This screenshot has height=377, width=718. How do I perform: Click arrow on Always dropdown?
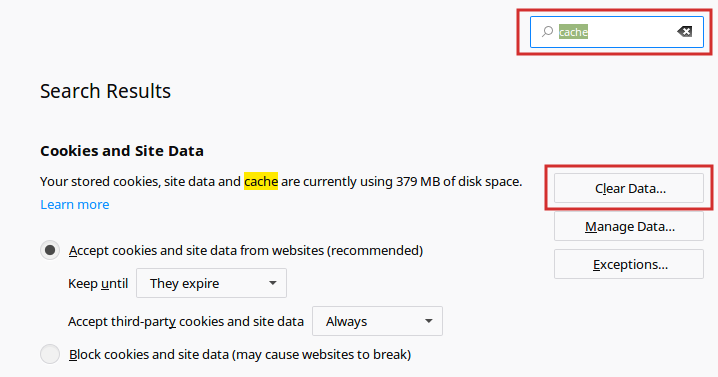coord(429,321)
